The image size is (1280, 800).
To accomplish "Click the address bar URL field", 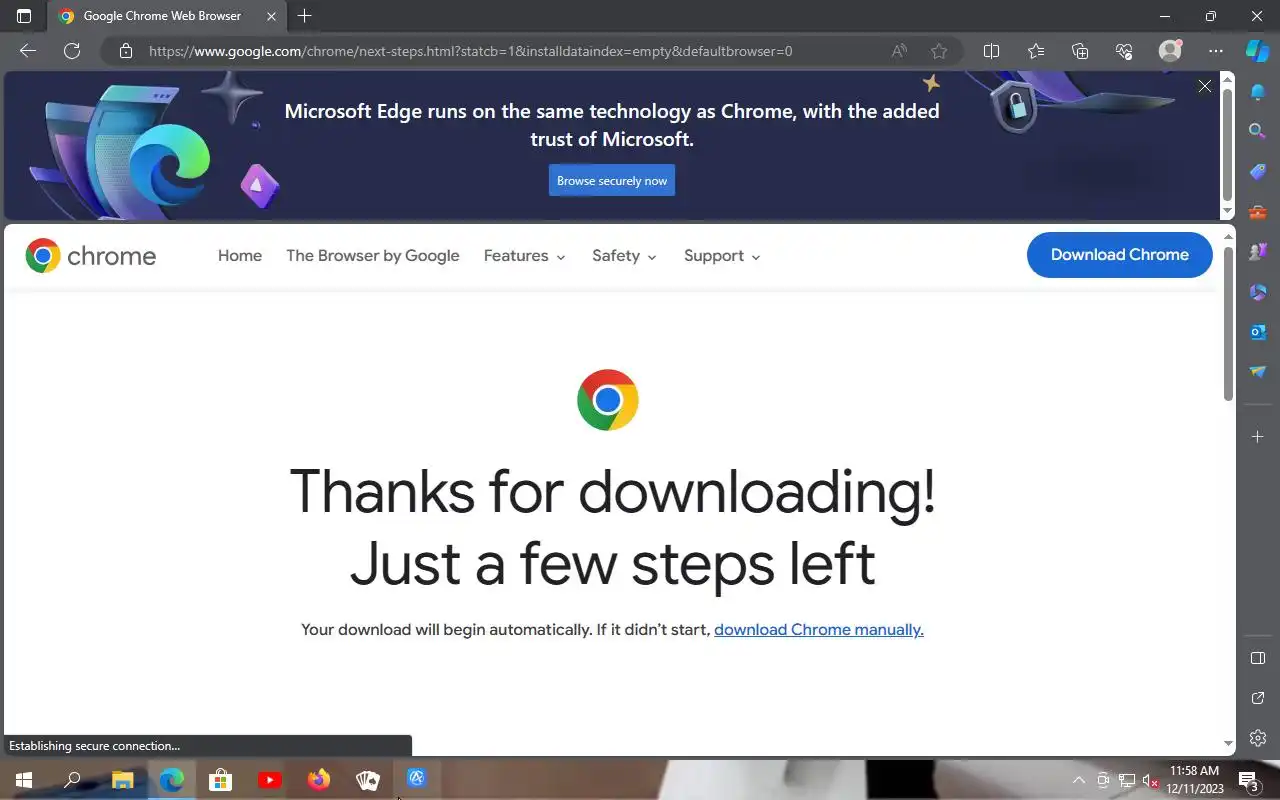I will pyautogui.click(x=470, y=51).
